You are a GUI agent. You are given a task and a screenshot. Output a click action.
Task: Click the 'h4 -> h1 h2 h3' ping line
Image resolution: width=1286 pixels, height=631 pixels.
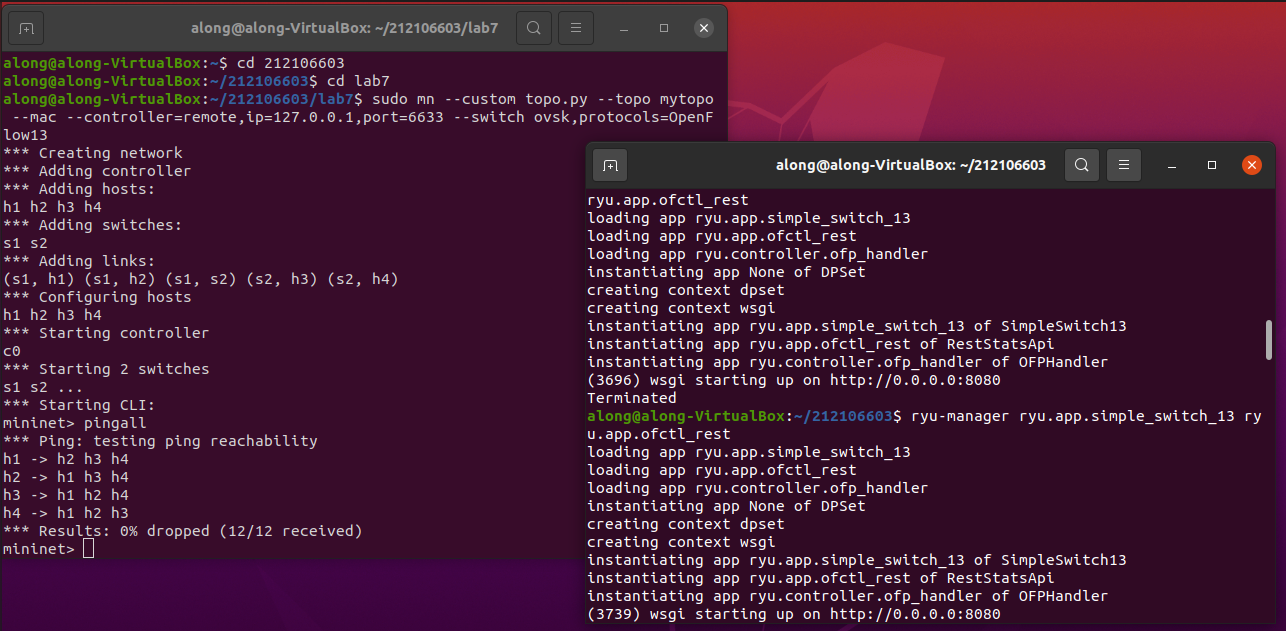(66, 513)
